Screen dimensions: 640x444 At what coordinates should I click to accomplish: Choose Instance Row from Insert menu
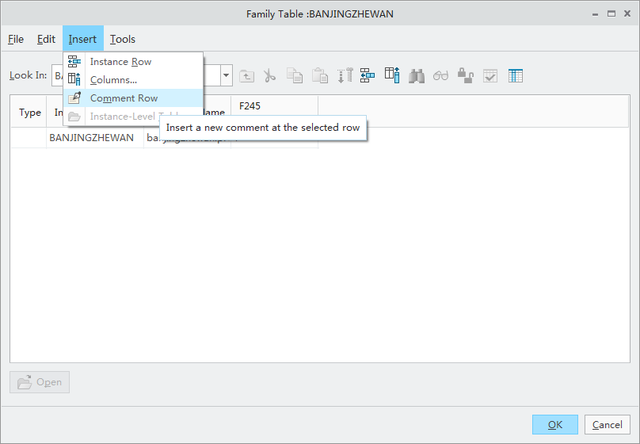pyautogui.click(x=133, y=62)
